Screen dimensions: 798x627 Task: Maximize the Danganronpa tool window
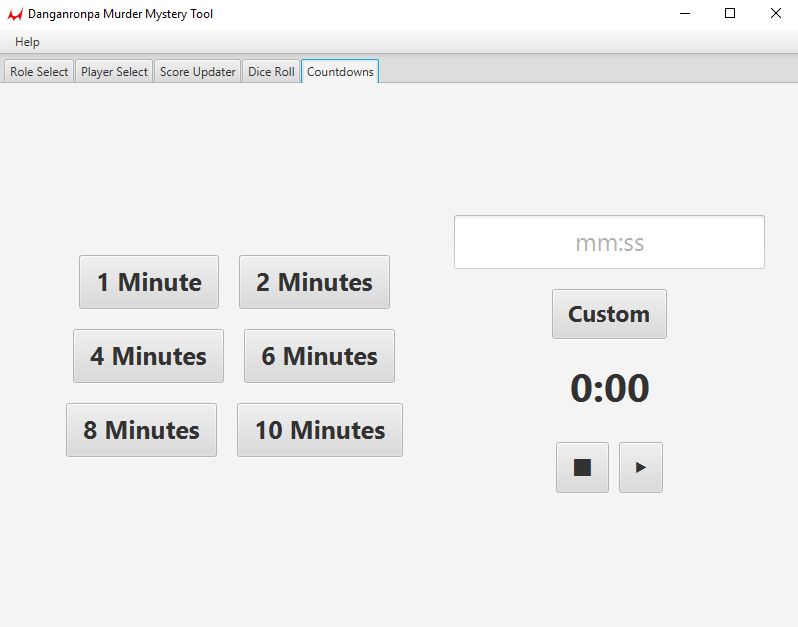730,14
